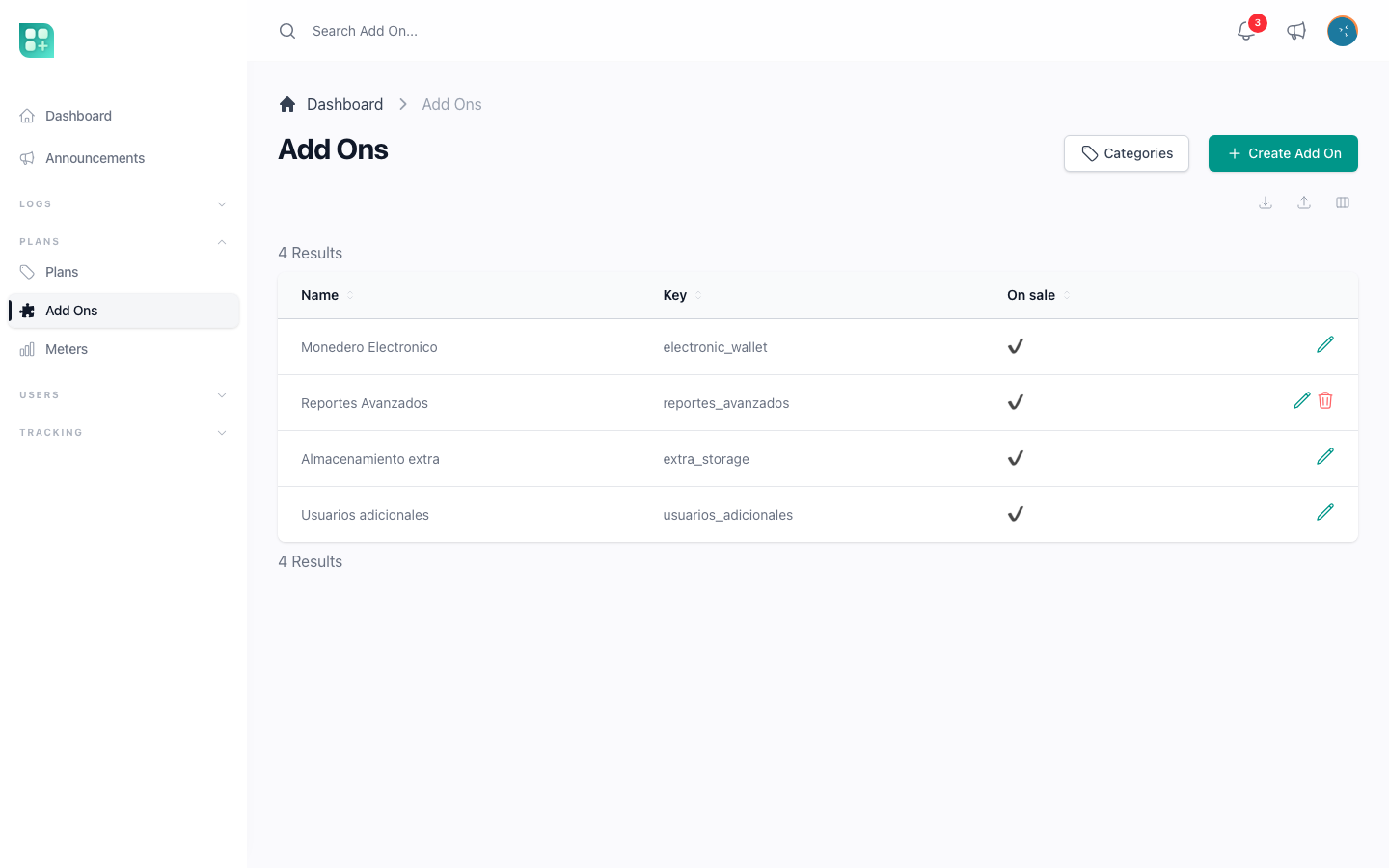Open the column settings icon

(1343, 203)
